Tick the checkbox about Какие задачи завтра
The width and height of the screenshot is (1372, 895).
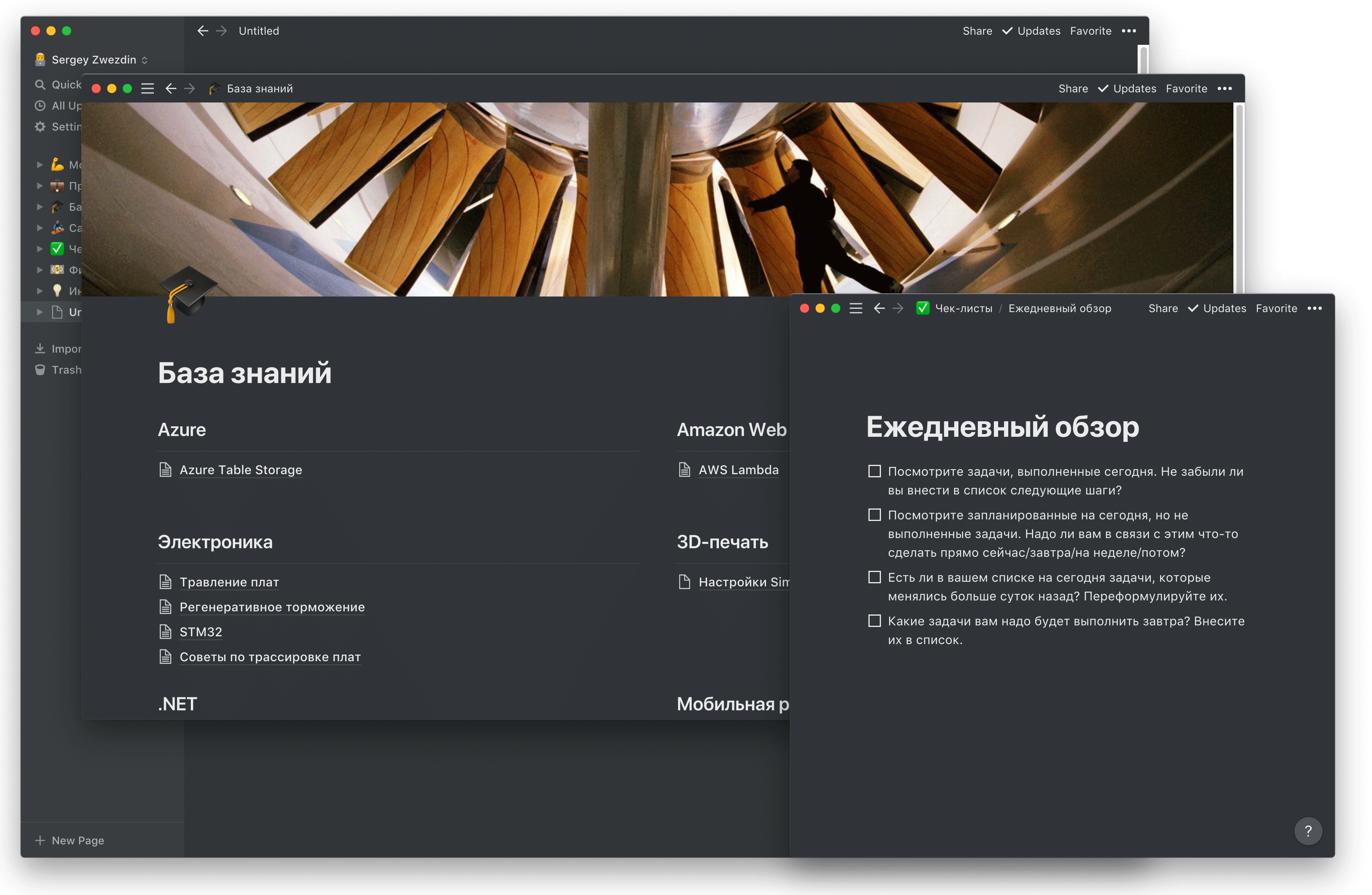(874, 621)
